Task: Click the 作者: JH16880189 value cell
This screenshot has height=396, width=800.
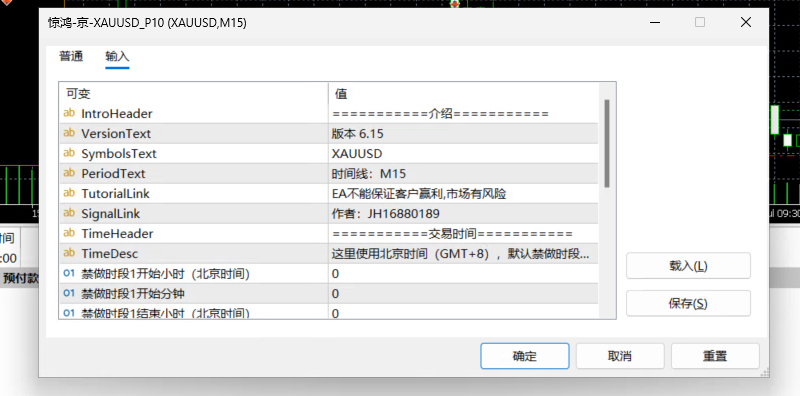Action: click(x=463, y=214)
